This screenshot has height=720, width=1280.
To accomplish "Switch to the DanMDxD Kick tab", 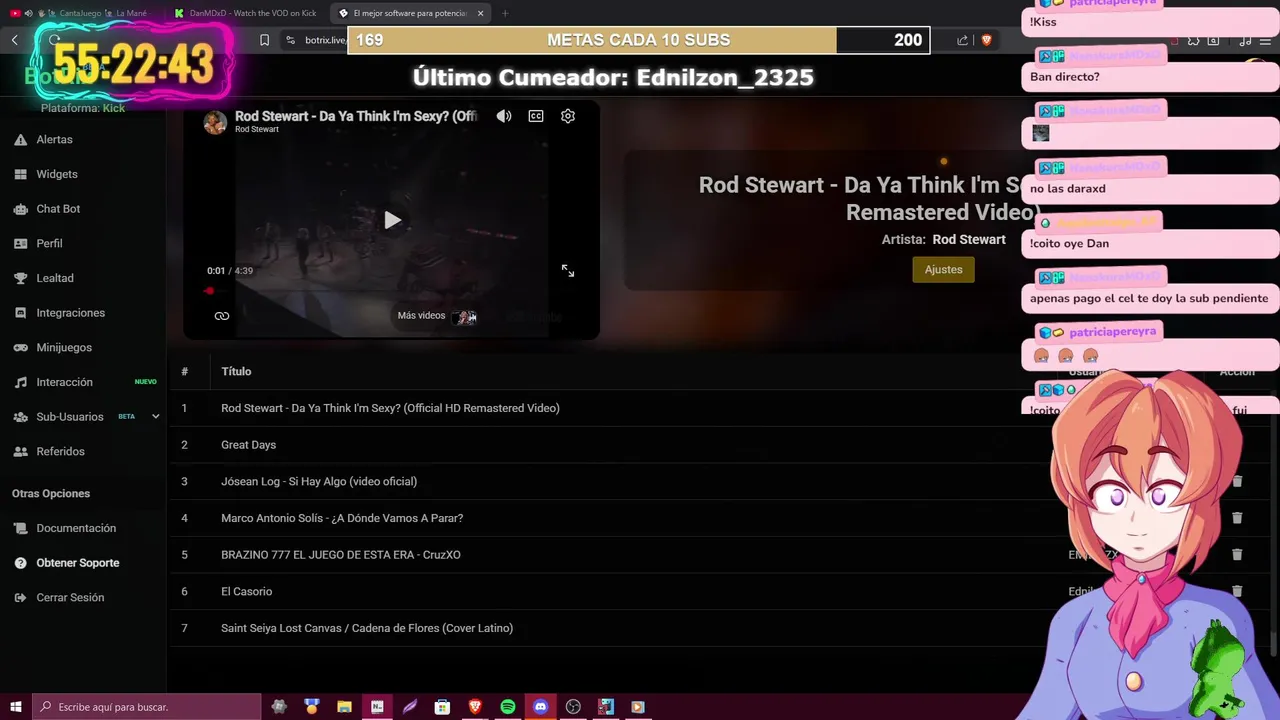I will [245, 13].
